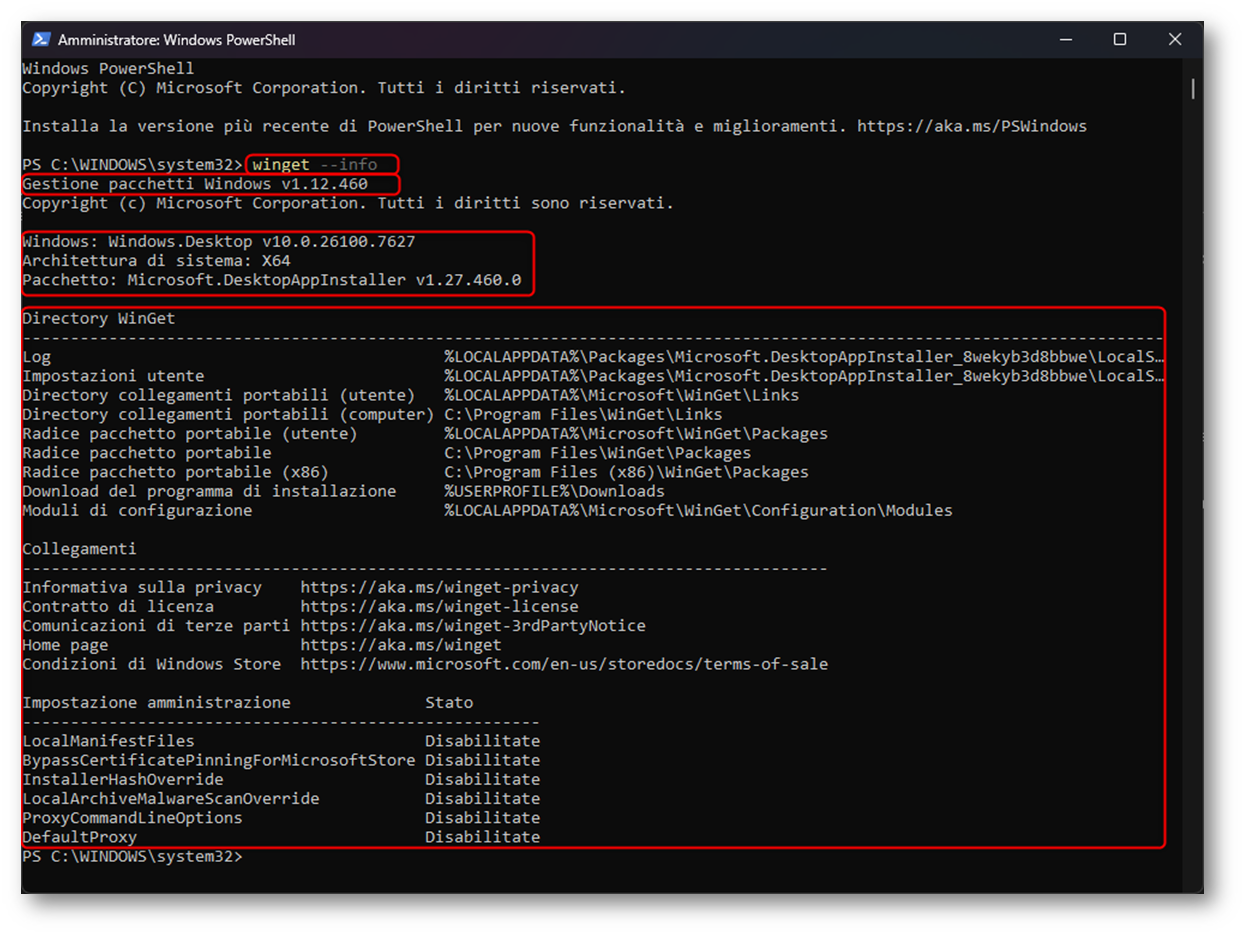Image resolution: width=1246 pixels, height=936 pixels.
Task: Click the Disabilitate state next to DefaultProxy
Action: [482, 838]
